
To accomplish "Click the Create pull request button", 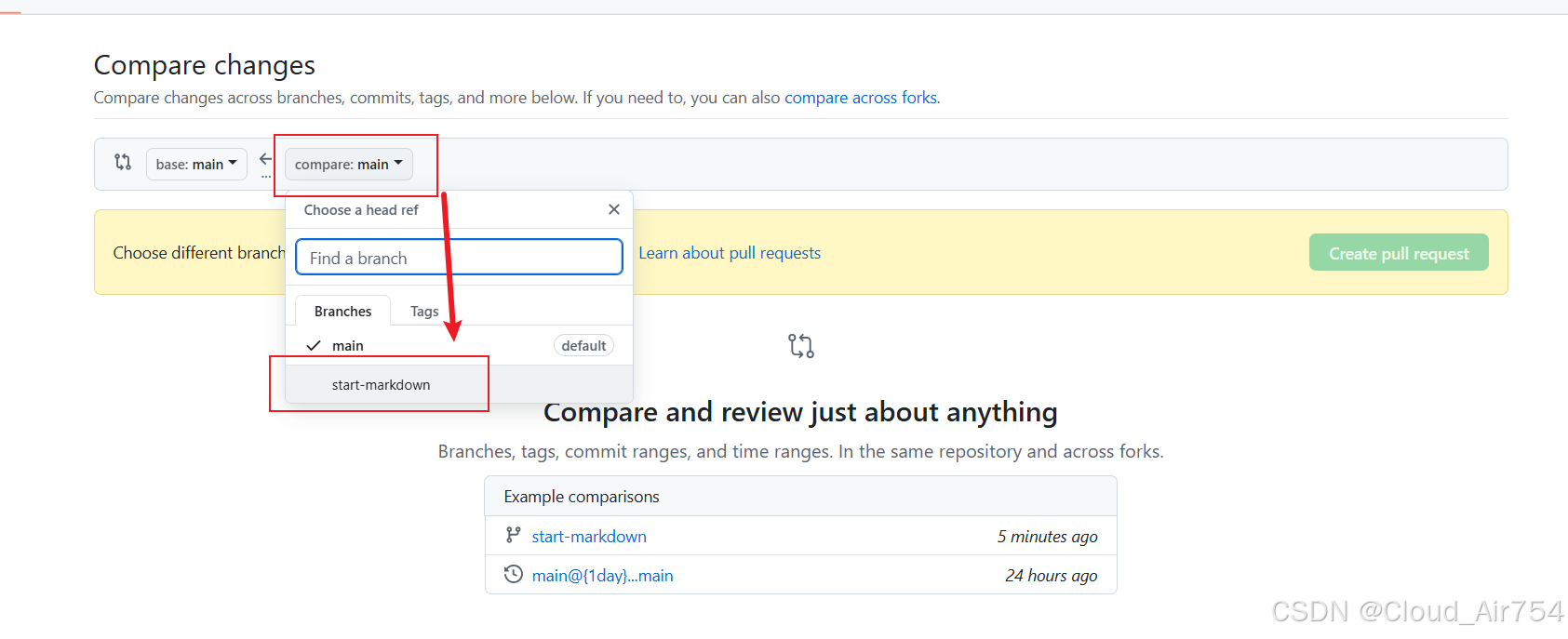I will click(1399, 253).
